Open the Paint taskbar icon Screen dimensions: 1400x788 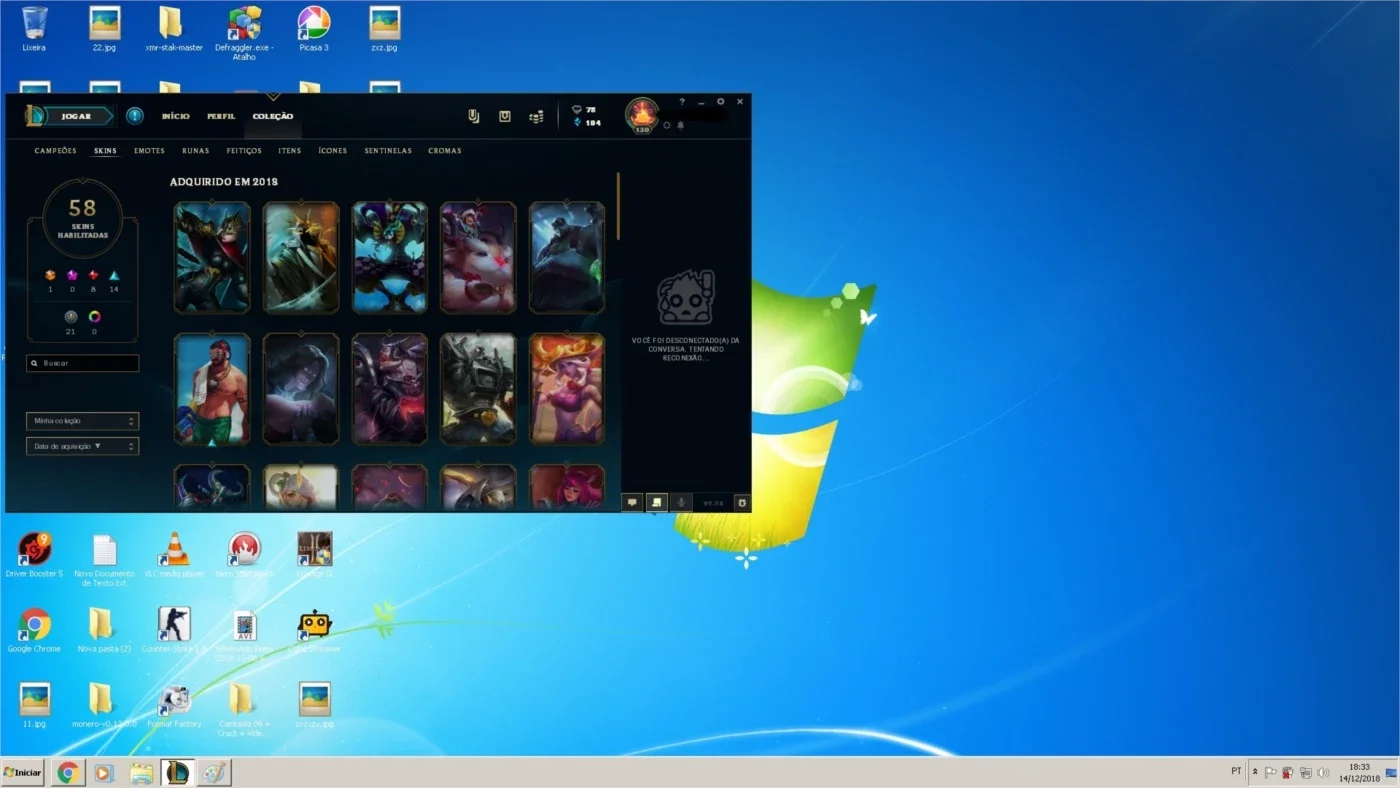coord(214,772)
